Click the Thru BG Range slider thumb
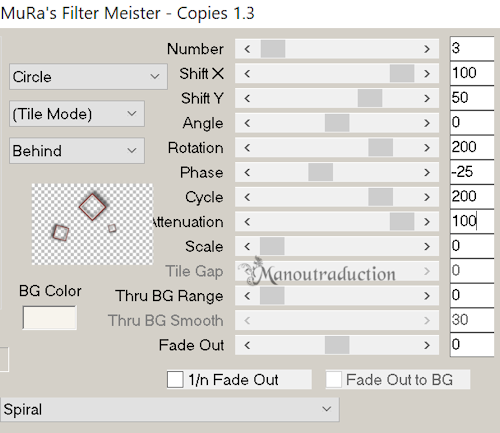The height and width of the screenshot is (433, 500). (272, 296)
